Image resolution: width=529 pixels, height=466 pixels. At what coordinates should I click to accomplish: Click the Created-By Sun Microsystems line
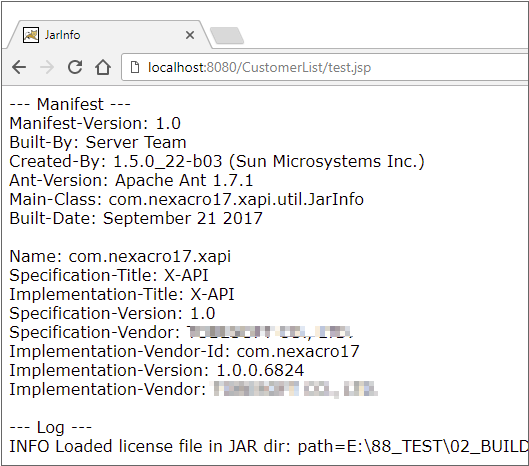(217, 161)
